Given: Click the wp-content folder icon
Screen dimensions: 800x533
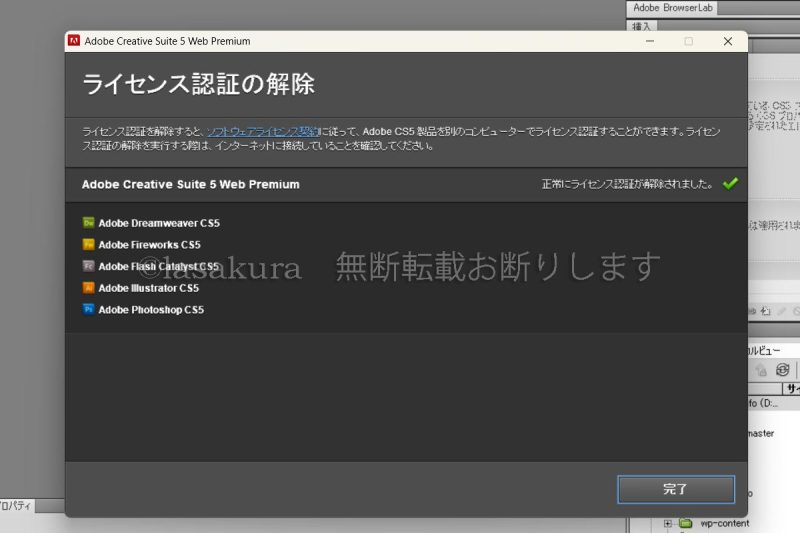Looking at the screenshot, I should 686,523.
